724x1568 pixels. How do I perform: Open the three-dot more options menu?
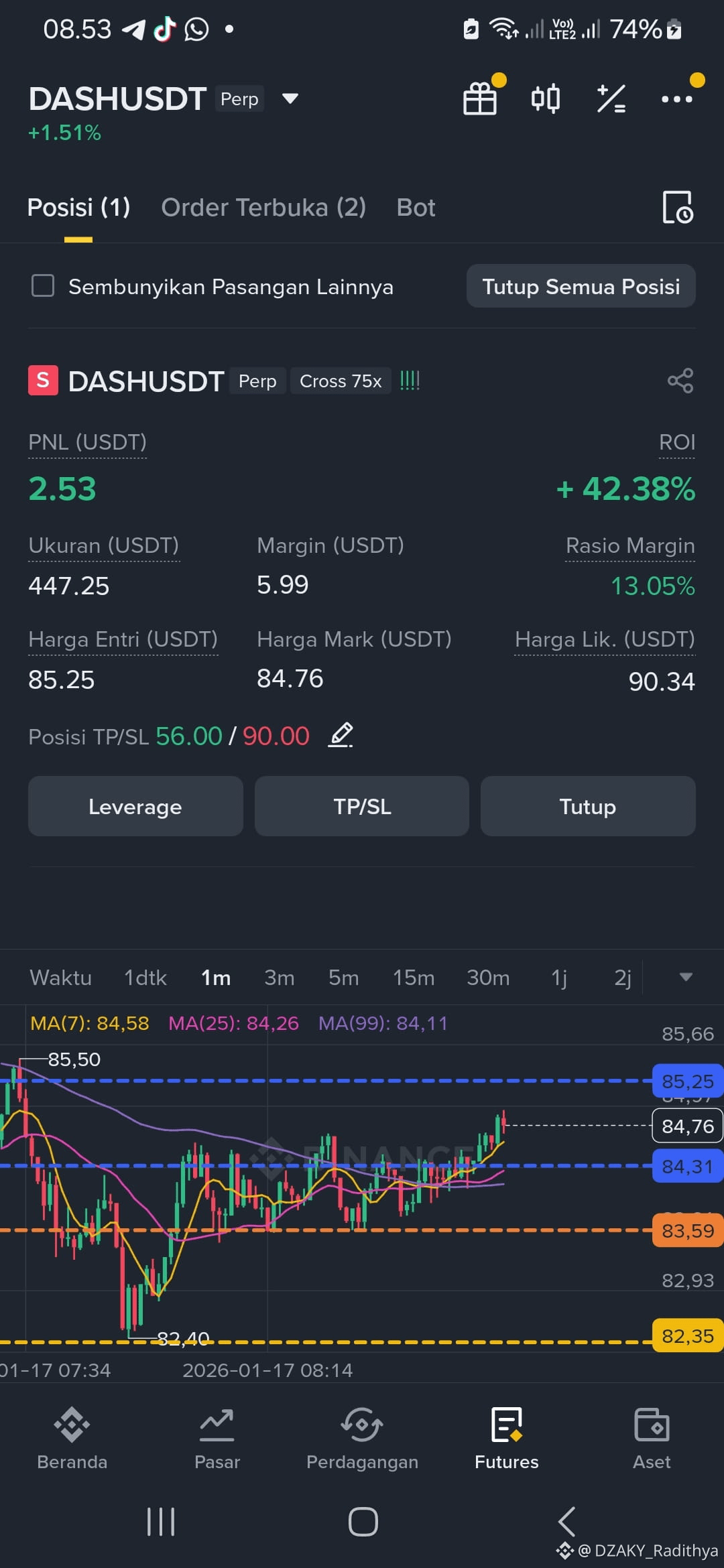(x=676, y=99)
